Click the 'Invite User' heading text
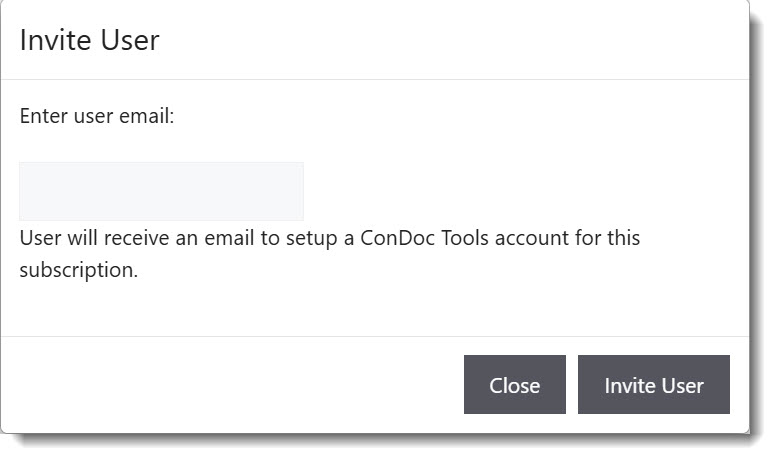Image resolution: width=775 pixels, height=459 pixels. 89,40
